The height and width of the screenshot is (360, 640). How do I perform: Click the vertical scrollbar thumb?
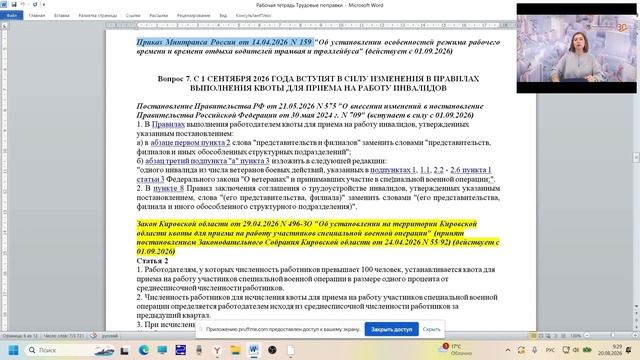click(636, 158)
